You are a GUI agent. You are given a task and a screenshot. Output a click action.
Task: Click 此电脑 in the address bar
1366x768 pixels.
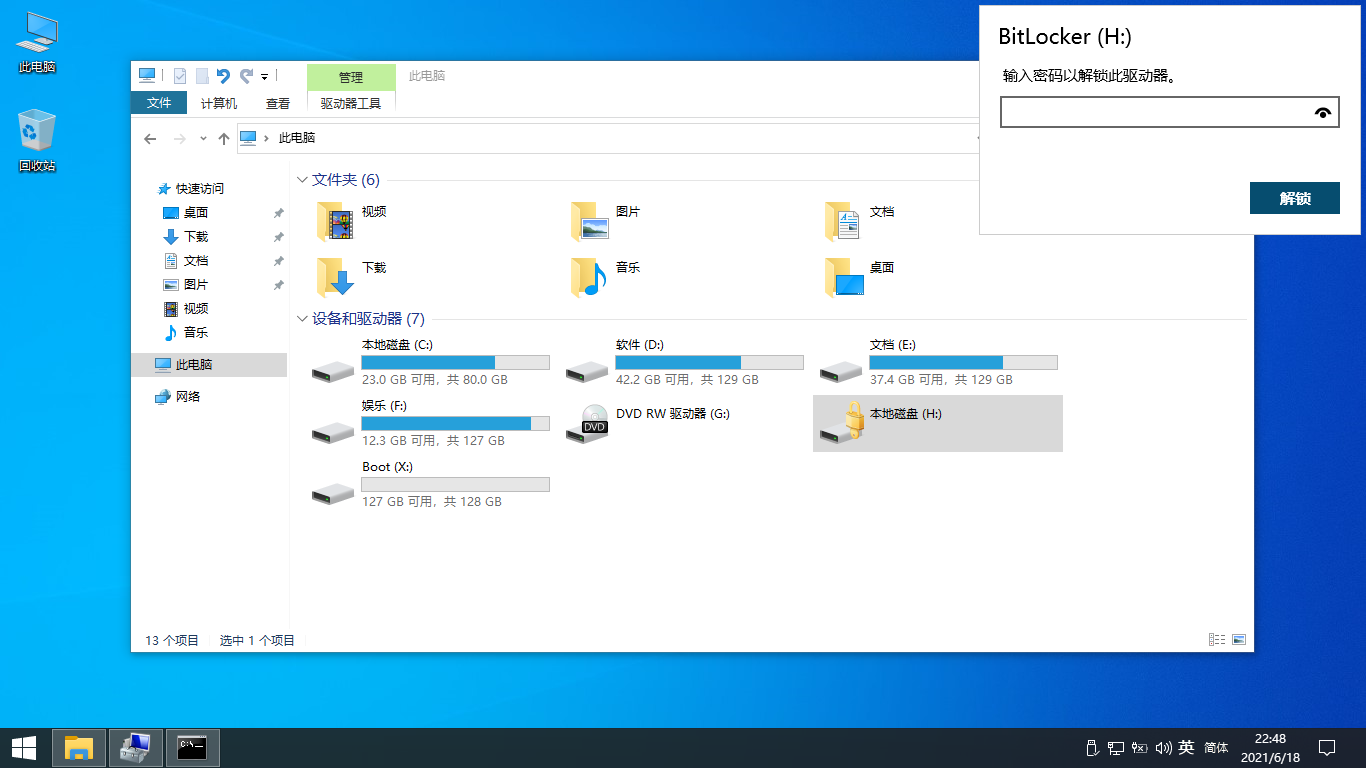coord(297,138)
